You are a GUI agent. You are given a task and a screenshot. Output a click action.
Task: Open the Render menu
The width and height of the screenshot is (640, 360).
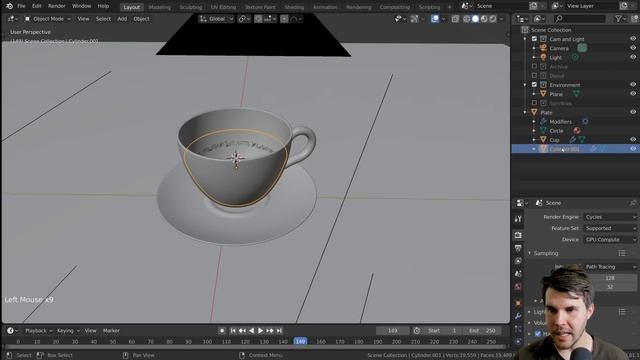click(x=57, y=6)
